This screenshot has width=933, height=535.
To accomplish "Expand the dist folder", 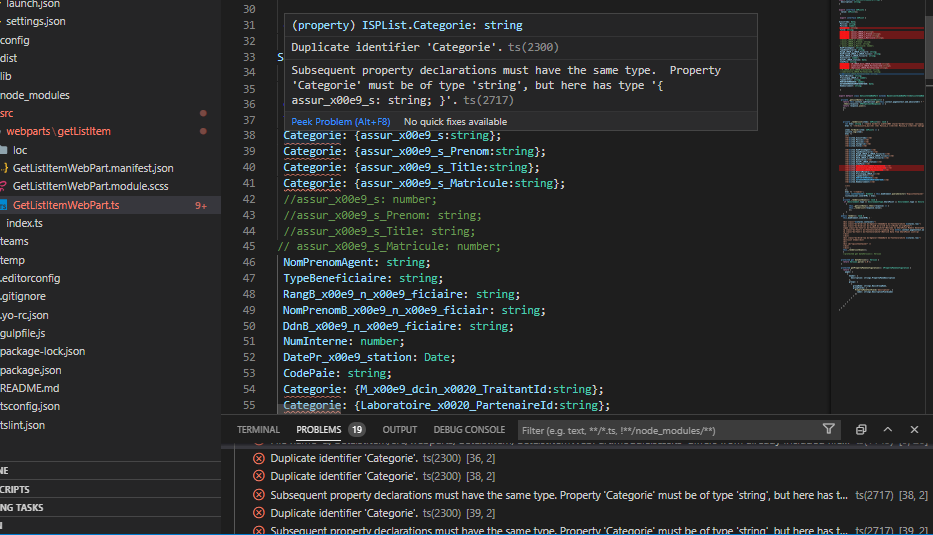I will pyautogui.click(x=9, y=58).
